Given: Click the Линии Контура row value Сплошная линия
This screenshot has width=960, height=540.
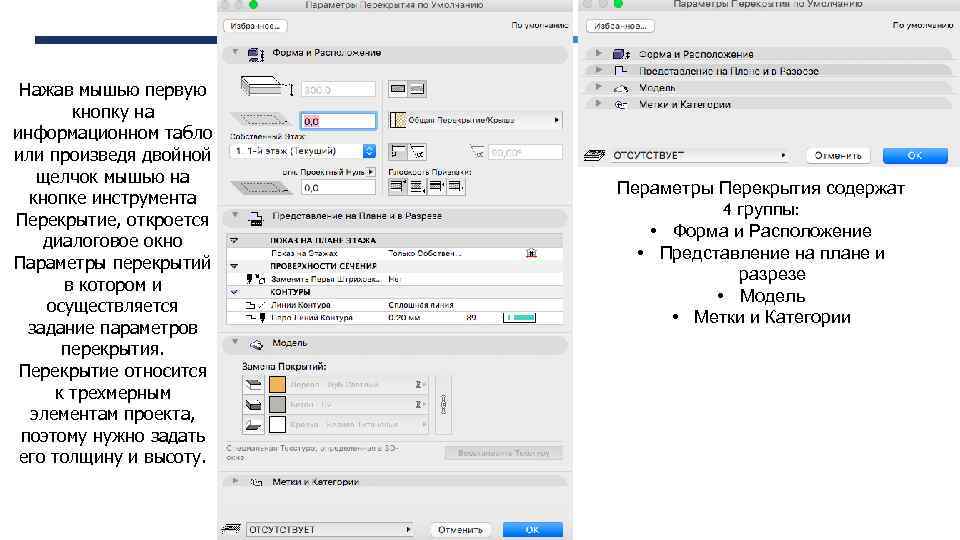Looking at the screenshot, I should pos(421,305).
